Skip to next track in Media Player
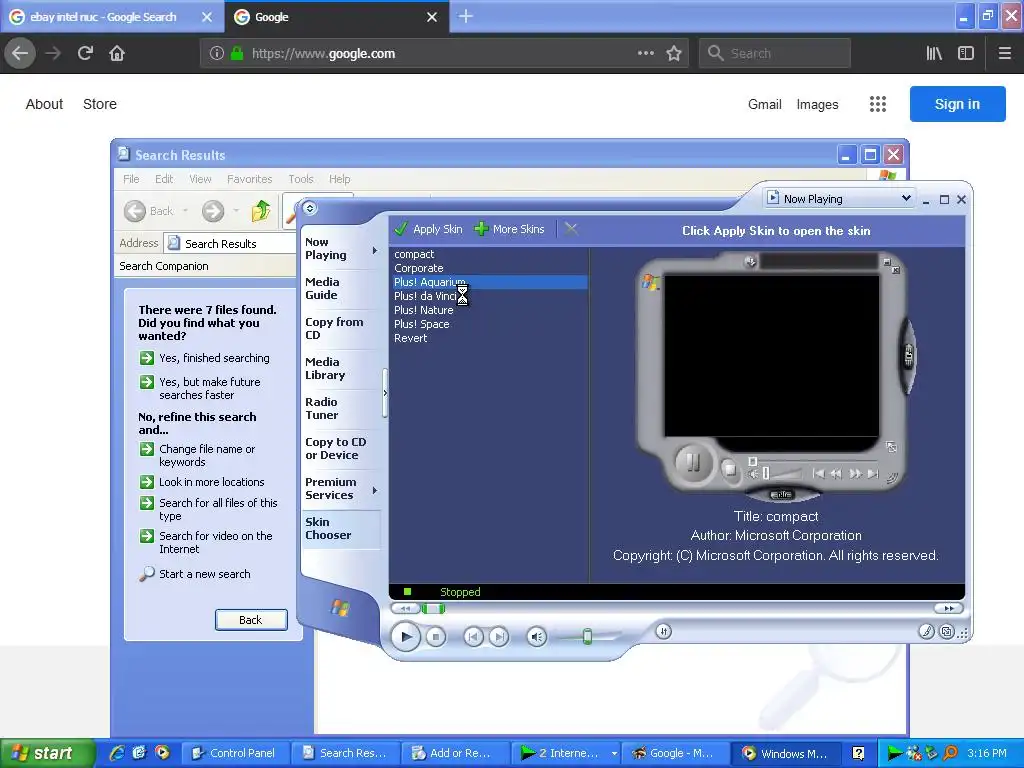The image size is (1024, 768). point(499,636)
